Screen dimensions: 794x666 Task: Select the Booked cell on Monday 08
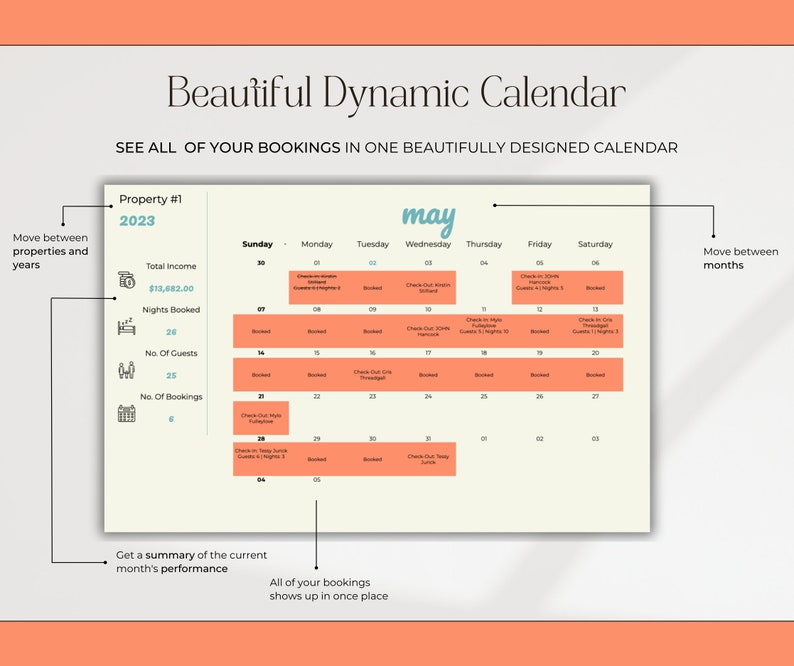click(317, 331)
